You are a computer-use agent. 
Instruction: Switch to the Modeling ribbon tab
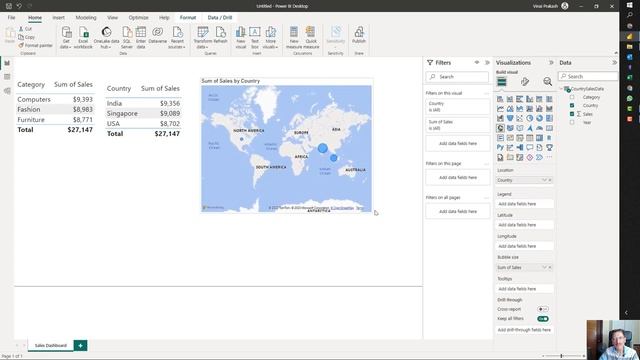click(86, 18)
